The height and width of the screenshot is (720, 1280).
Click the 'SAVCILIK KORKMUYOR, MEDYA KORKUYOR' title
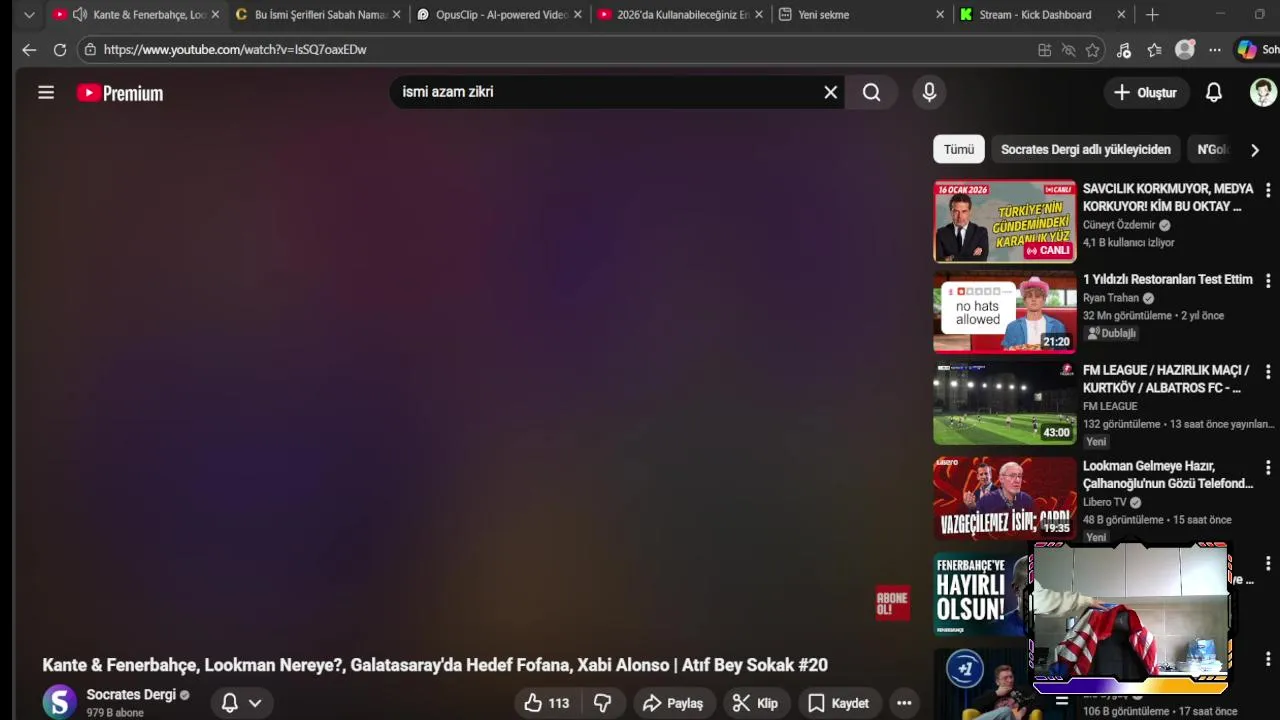coord(1167,197)
